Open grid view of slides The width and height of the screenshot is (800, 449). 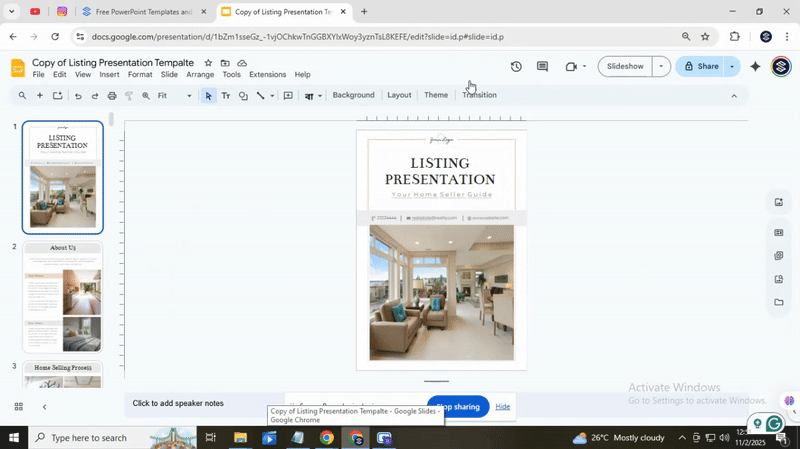coord(18,407)
